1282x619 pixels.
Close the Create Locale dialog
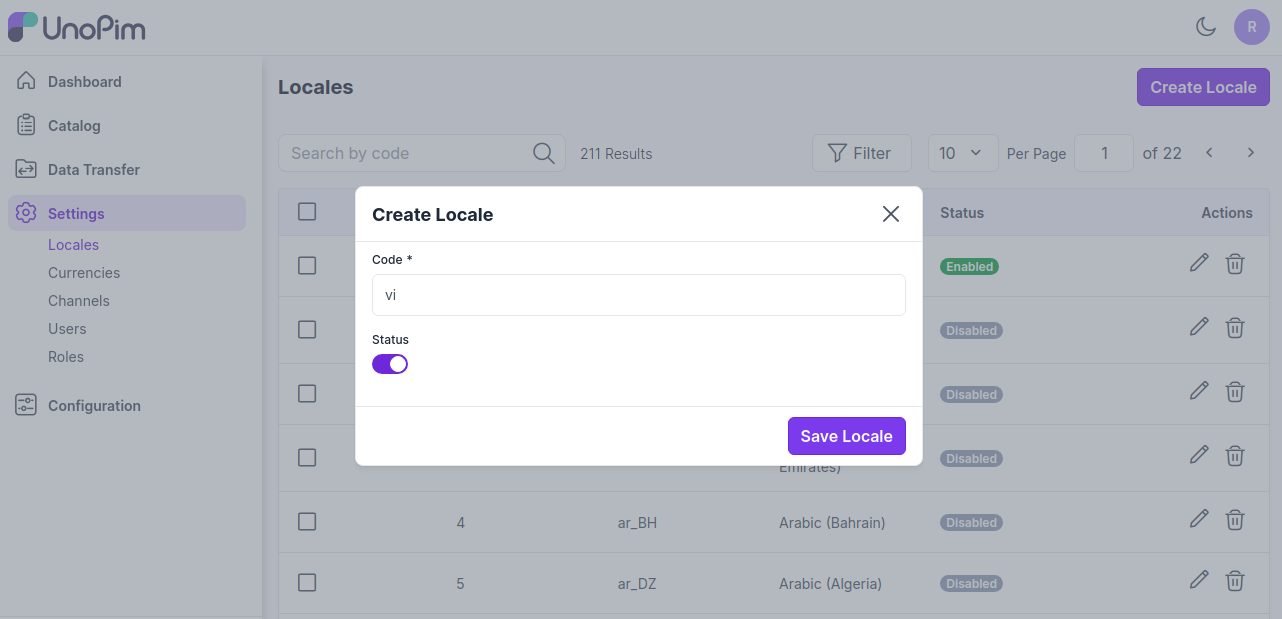(x=891, y=214)
